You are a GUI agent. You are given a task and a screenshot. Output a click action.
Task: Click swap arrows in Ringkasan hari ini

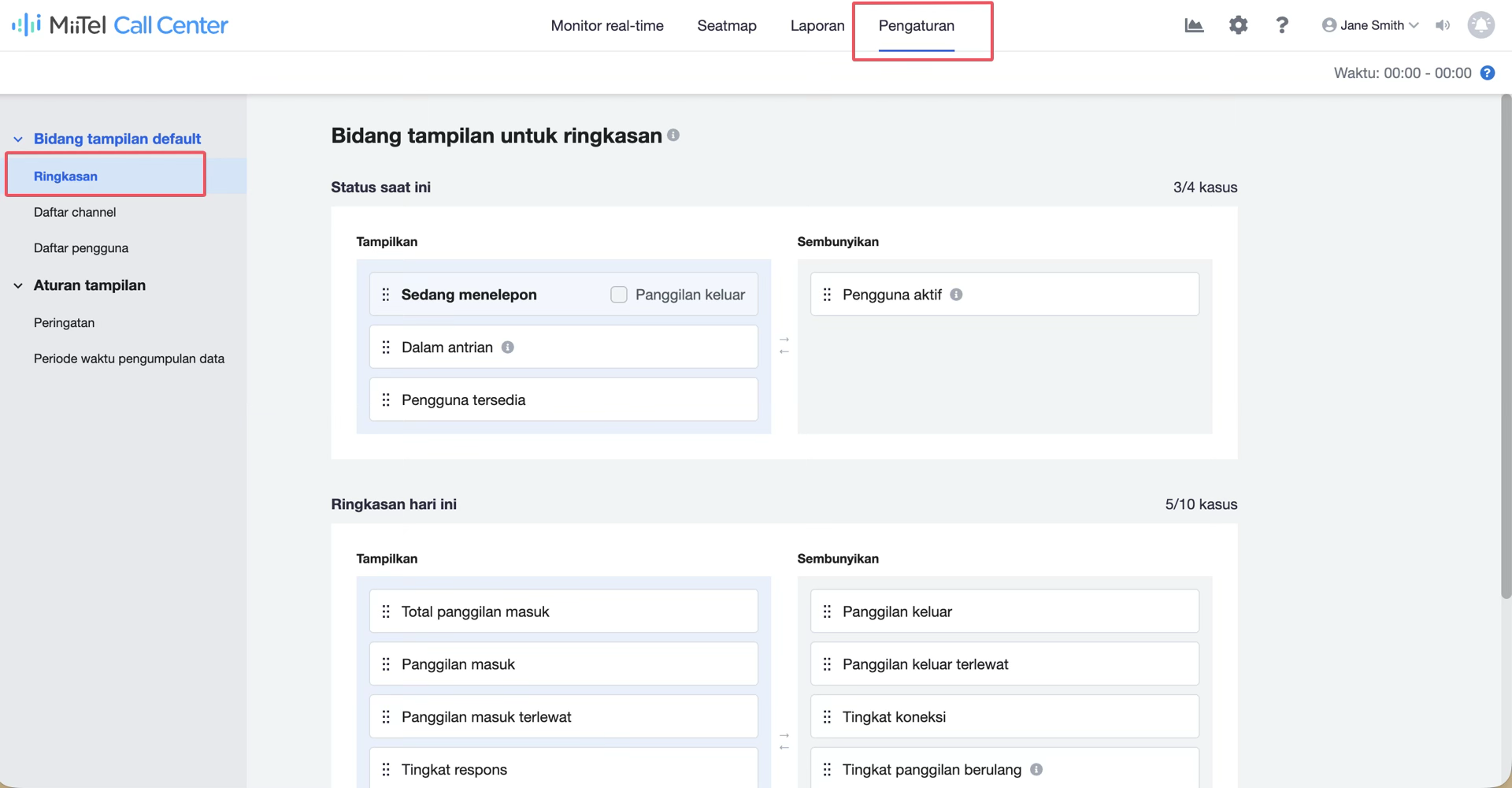coord(784,742)
